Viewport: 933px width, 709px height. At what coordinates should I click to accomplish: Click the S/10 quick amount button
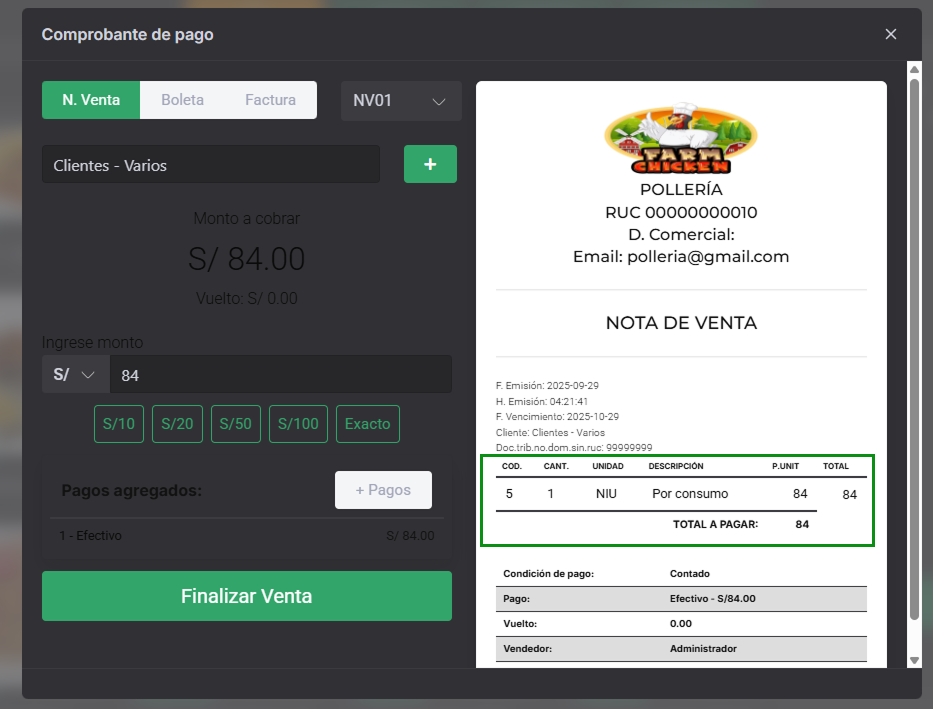click(x=118, y=424)
